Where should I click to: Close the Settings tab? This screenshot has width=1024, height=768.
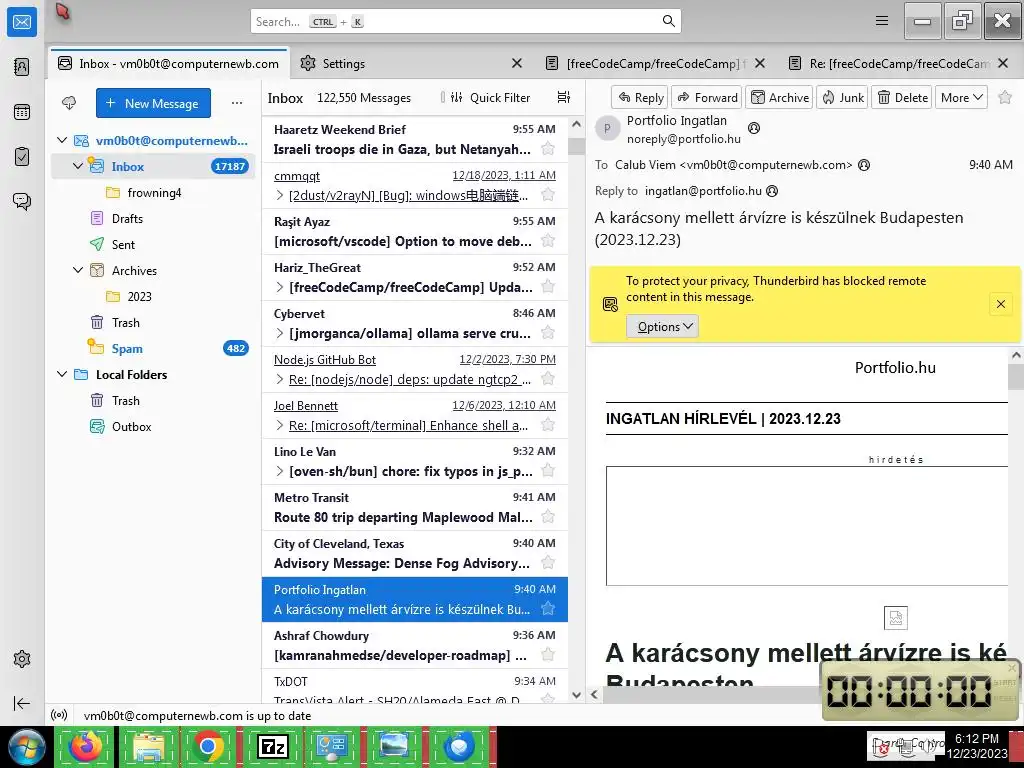517,63
